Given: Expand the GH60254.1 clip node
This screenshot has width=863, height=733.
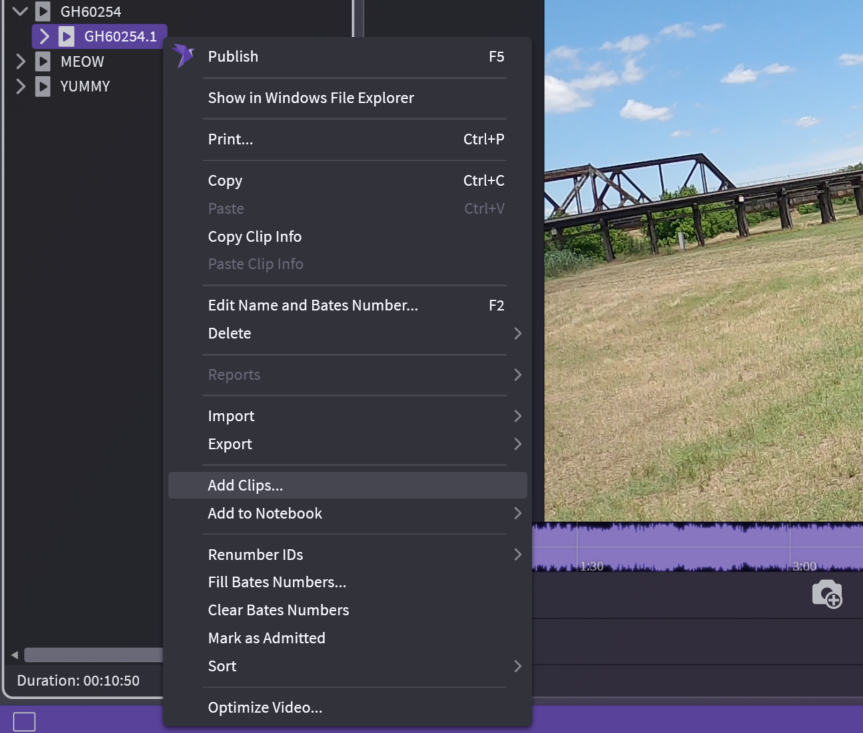Looking at the screenshot, I should [44, 37].
